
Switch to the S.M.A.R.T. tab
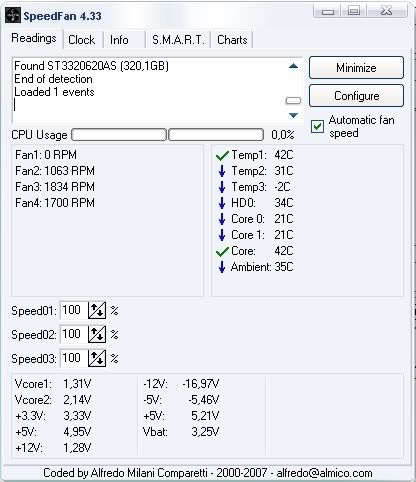(x=178, y=40)
